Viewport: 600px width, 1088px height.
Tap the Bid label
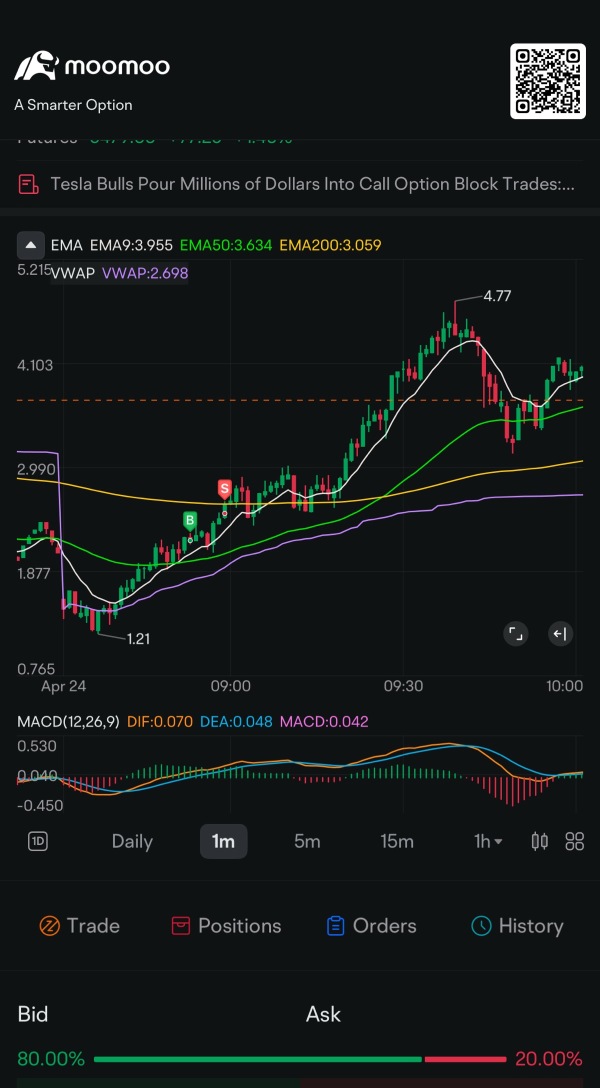pyautogui.click(x=33, y=1014)
